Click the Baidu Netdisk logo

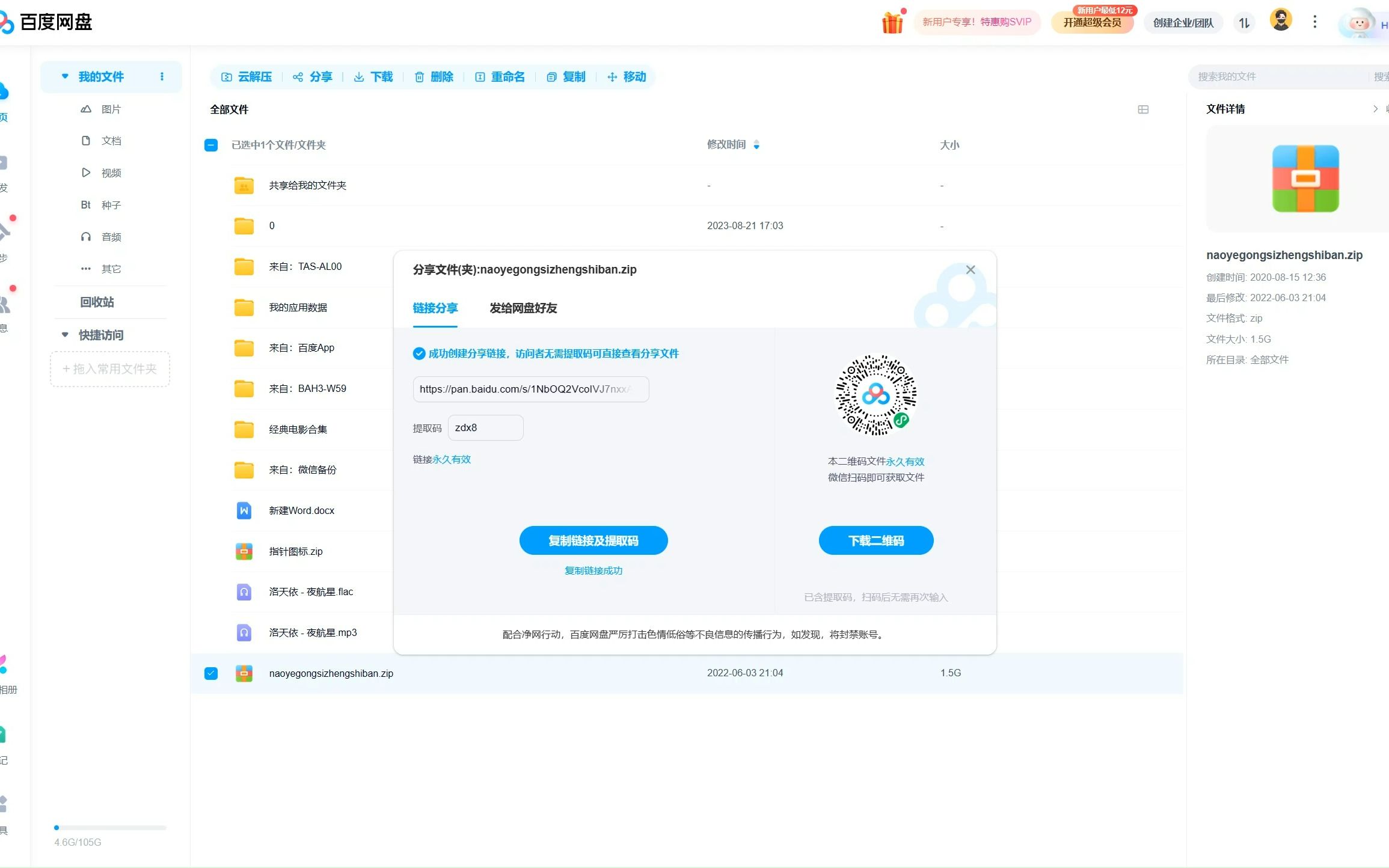click(x=46, y=22)
